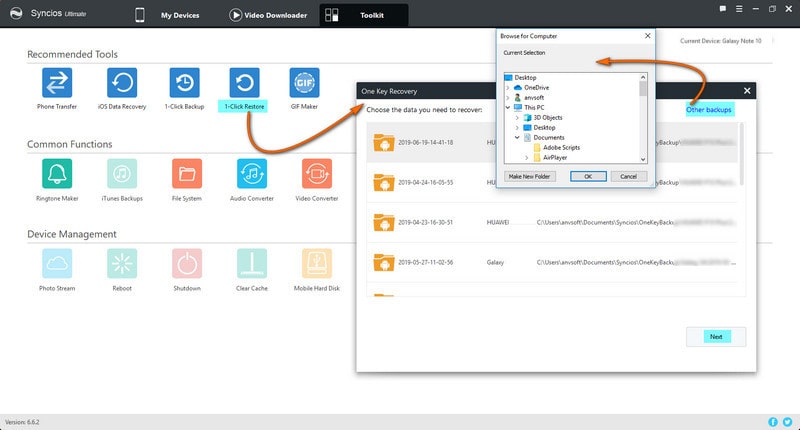The height and width of the screenshot is (430, 800).
Task: Expand the OneDrive tree node
Action: (508, 88)
